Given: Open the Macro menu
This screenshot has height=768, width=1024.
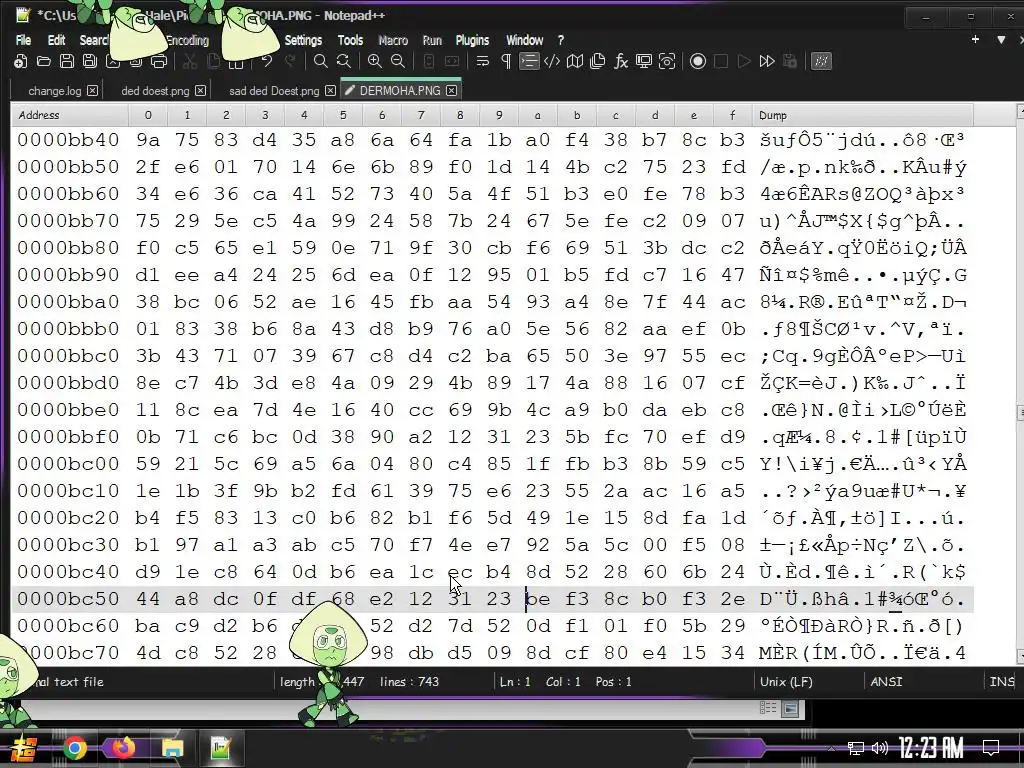Looking at the screenshot, I should (x=393, y=40).
